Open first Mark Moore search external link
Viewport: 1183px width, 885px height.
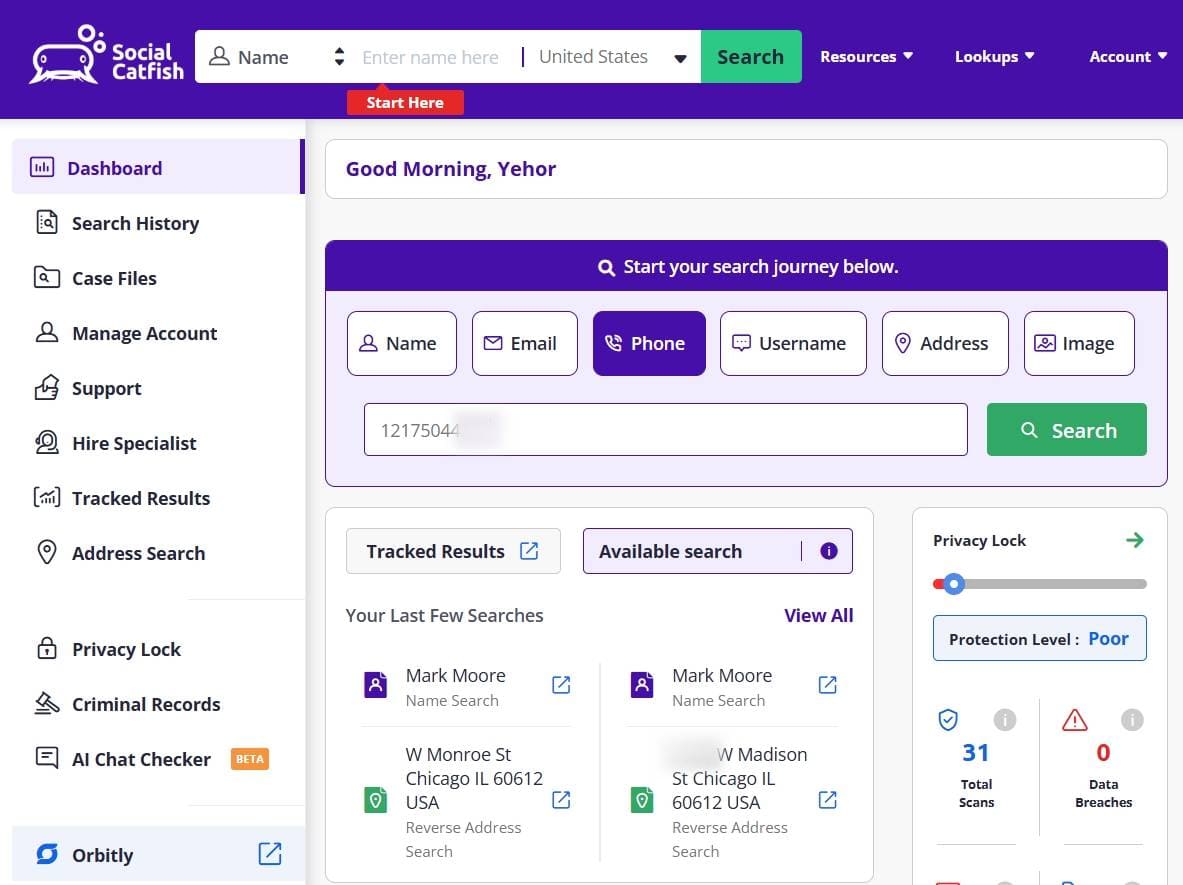[561, 684]
